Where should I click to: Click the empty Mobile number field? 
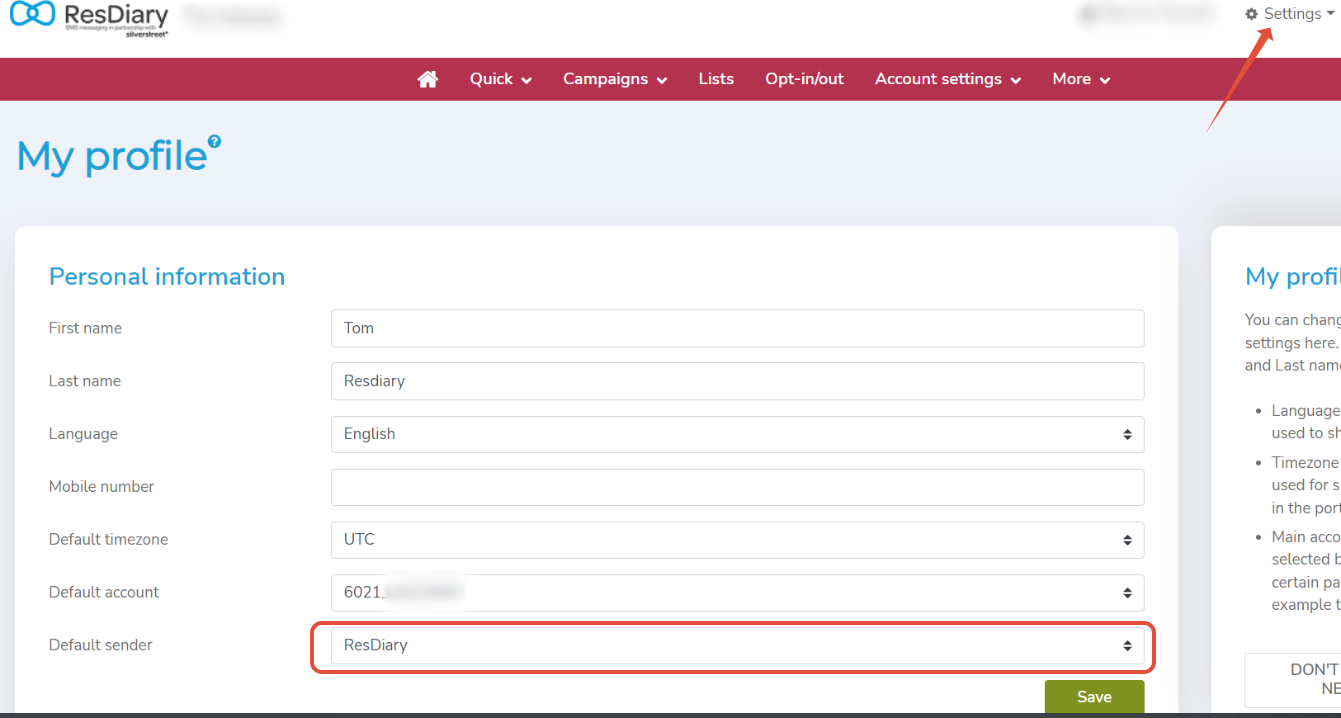[738, 487]
